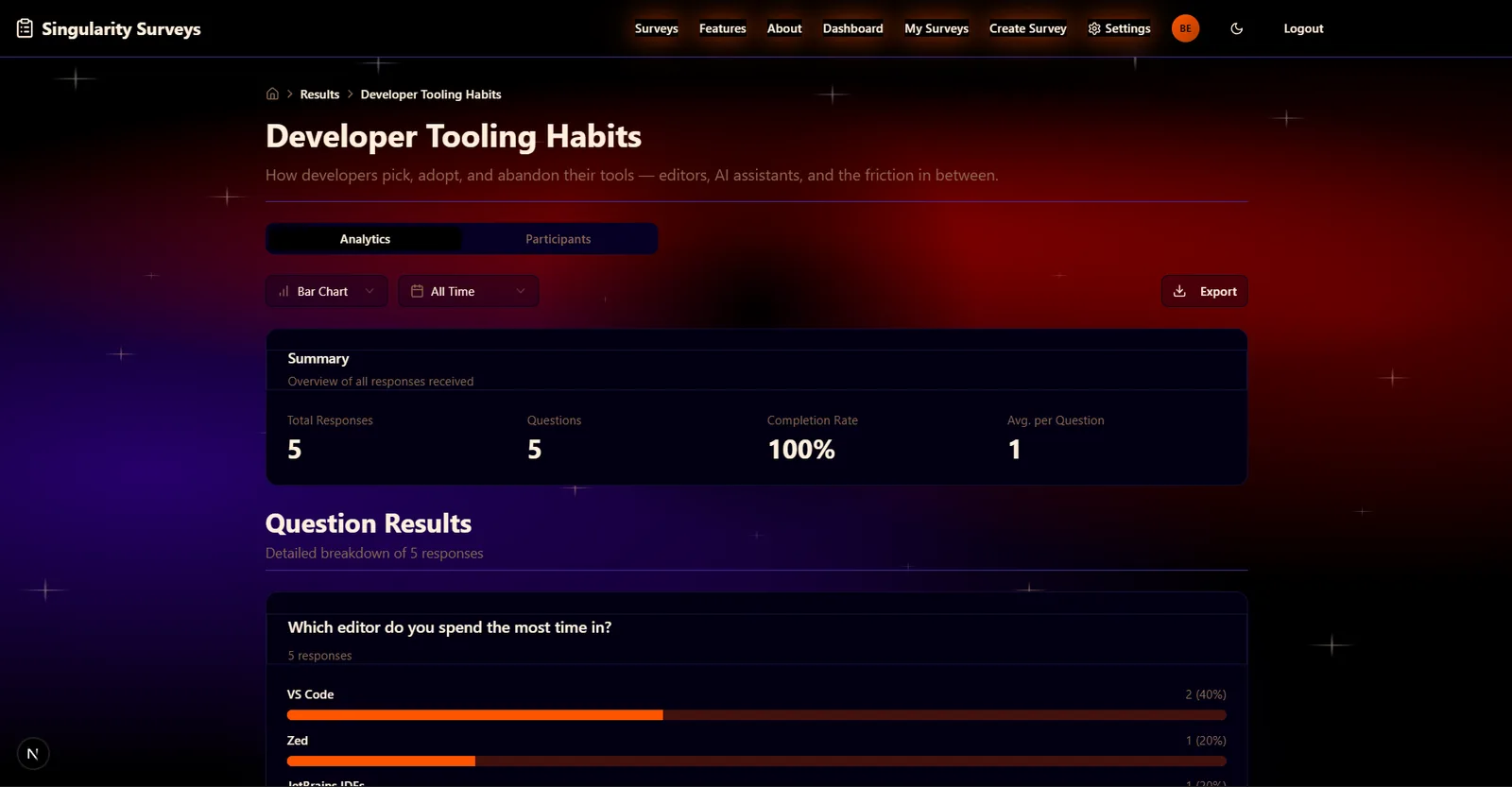Click Create Survey in the navbar

[1028, 28]
